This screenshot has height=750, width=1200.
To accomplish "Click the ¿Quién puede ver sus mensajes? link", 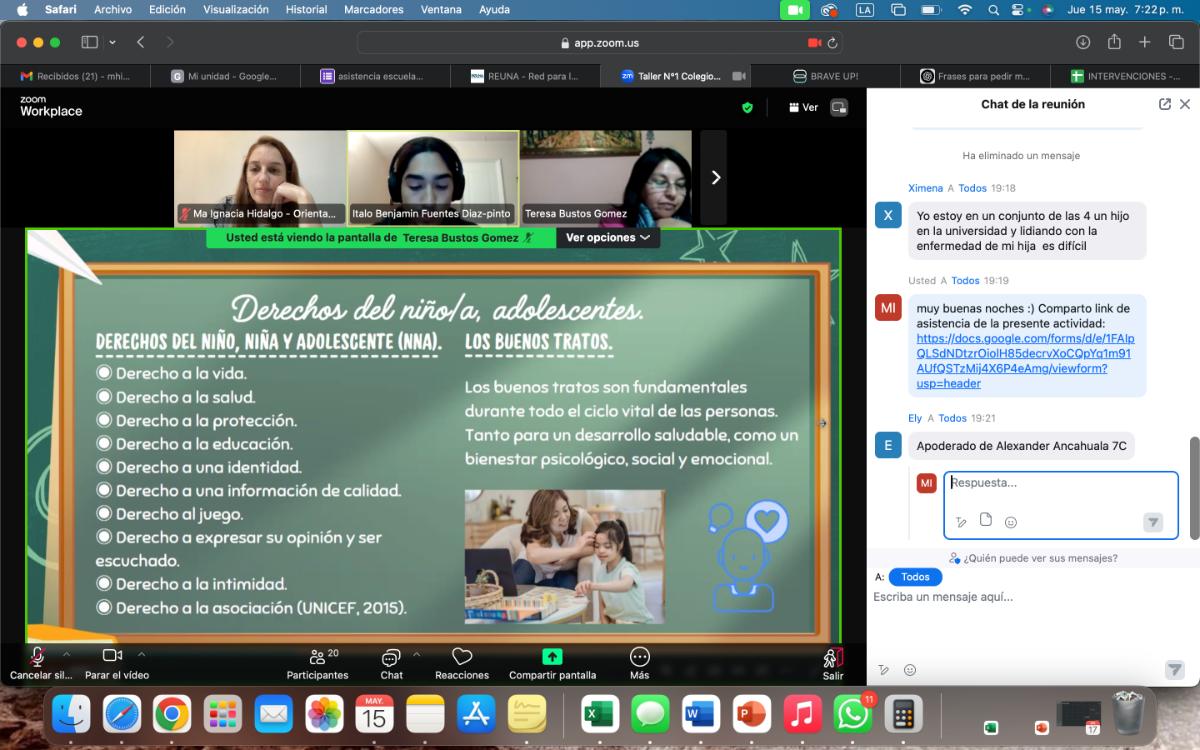I will click(x=1034, y=558).
